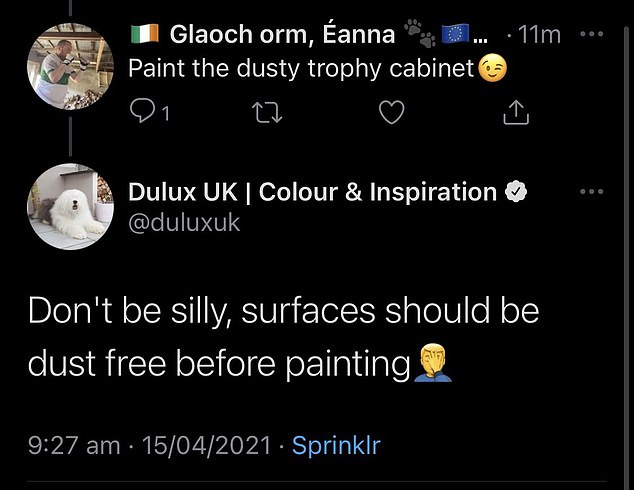Click the Irish flag emoji before Glaoch orm
Screen dimensions: 634x490
tap(145, 34)
